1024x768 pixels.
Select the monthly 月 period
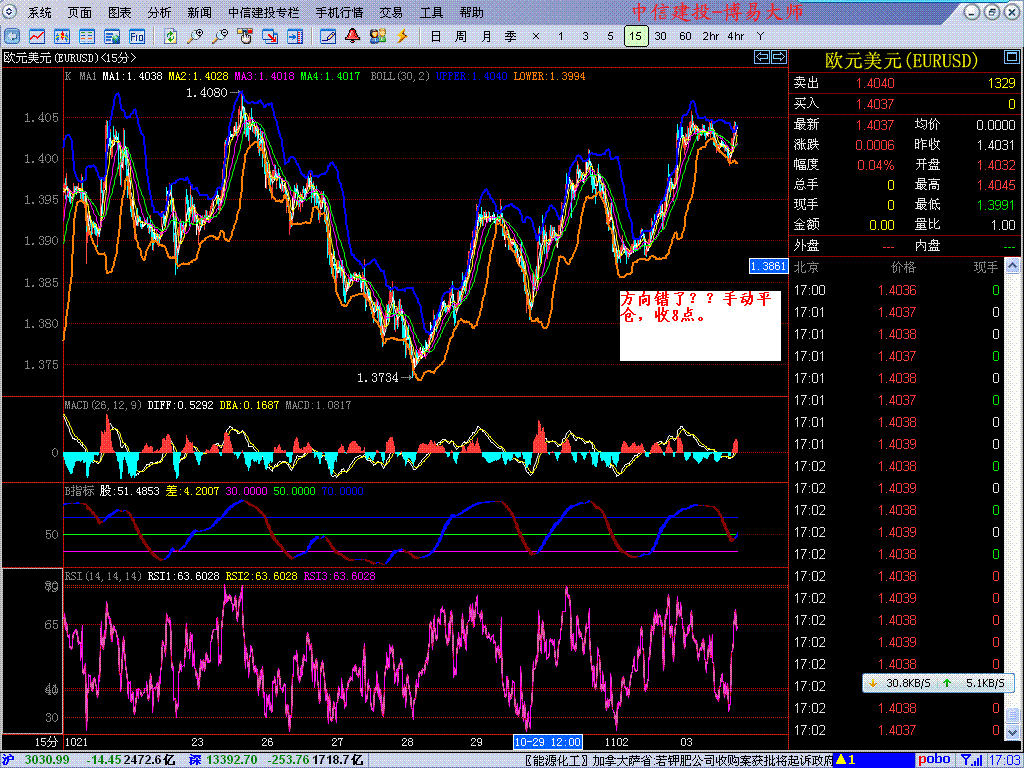(486, 36)
